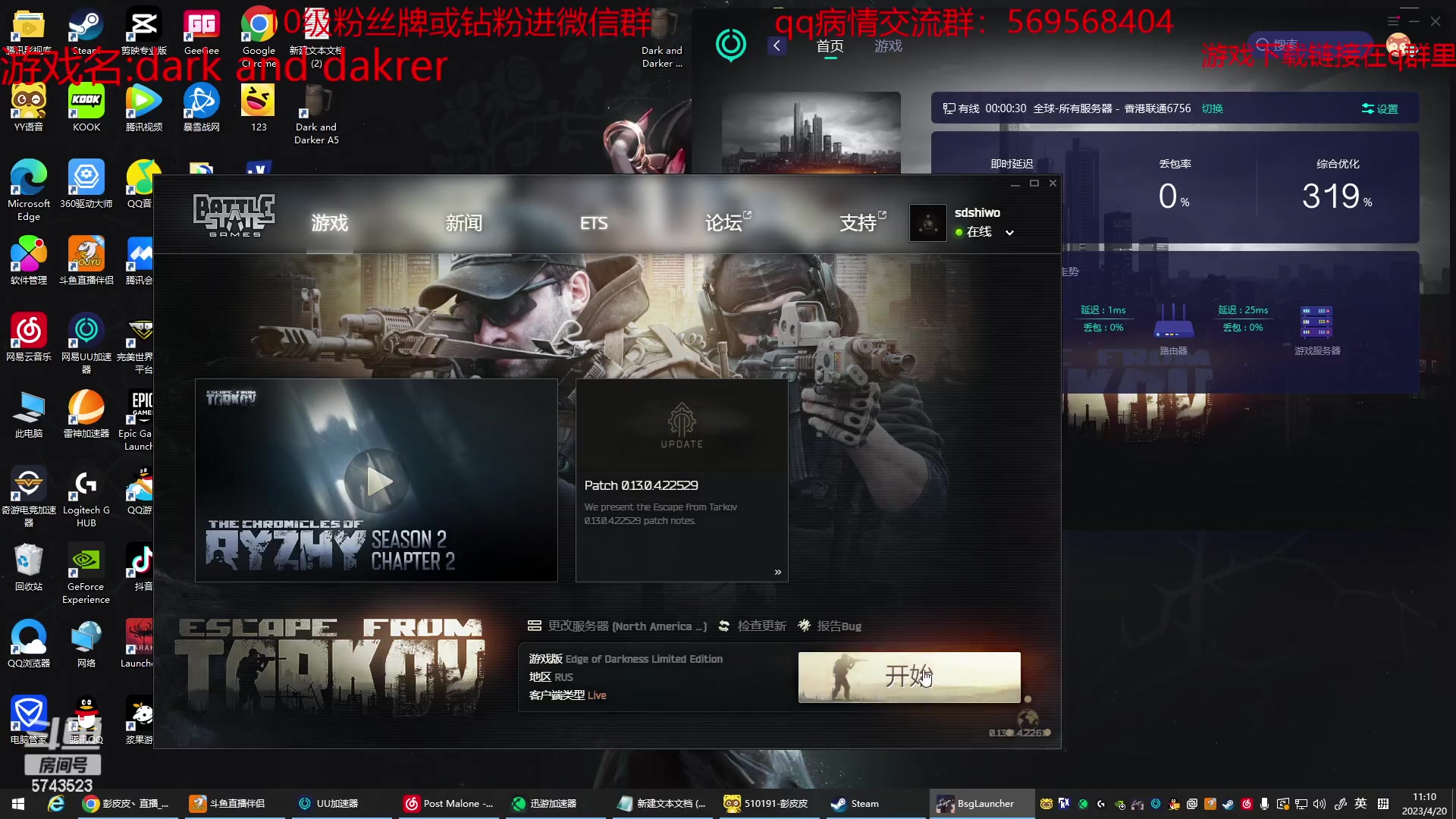Open the UU accelerator hamburger menu
Viewport: 1456px width, 819px height.
pos(1393,21)
